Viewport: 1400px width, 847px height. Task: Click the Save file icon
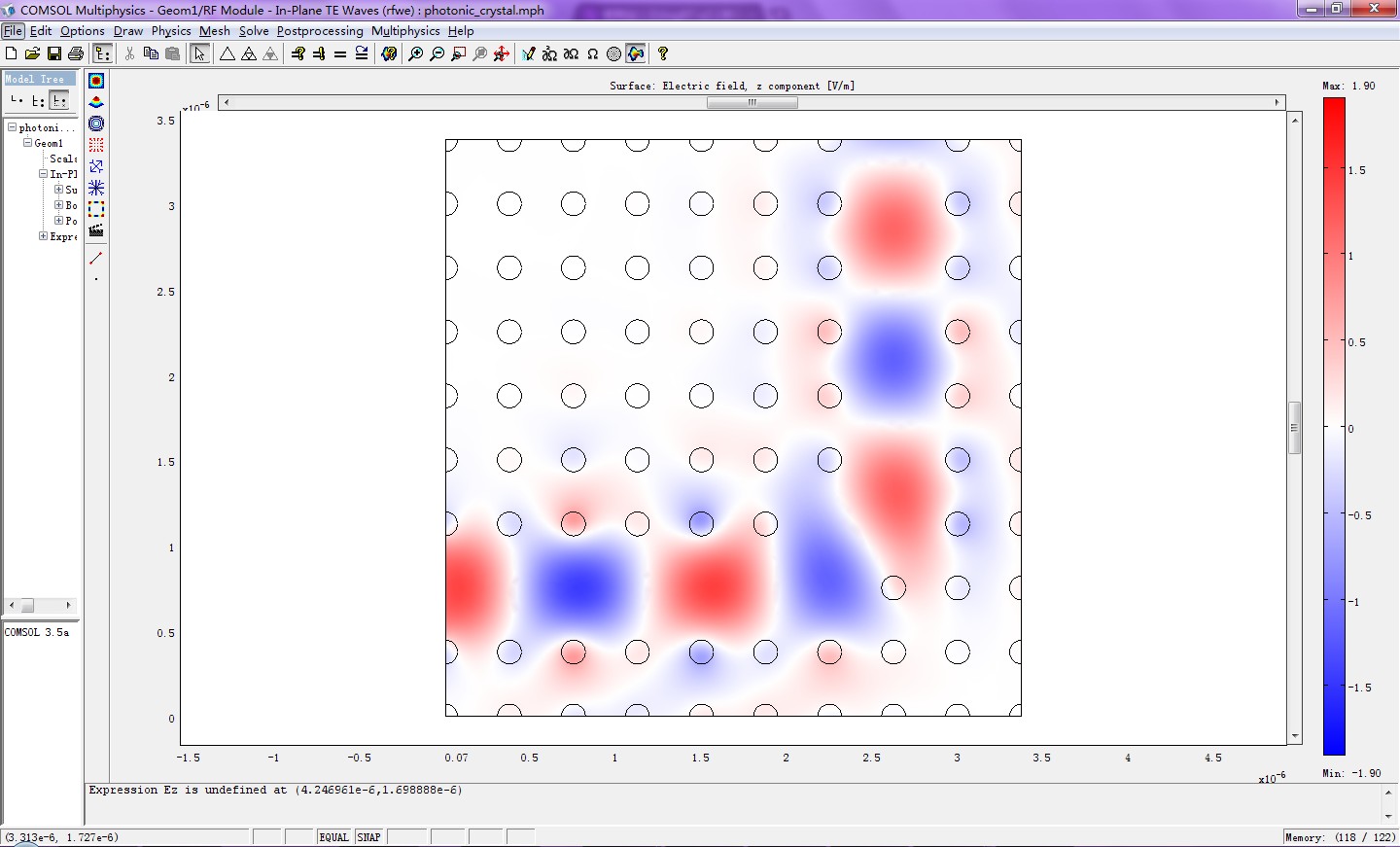click(54, 54)
